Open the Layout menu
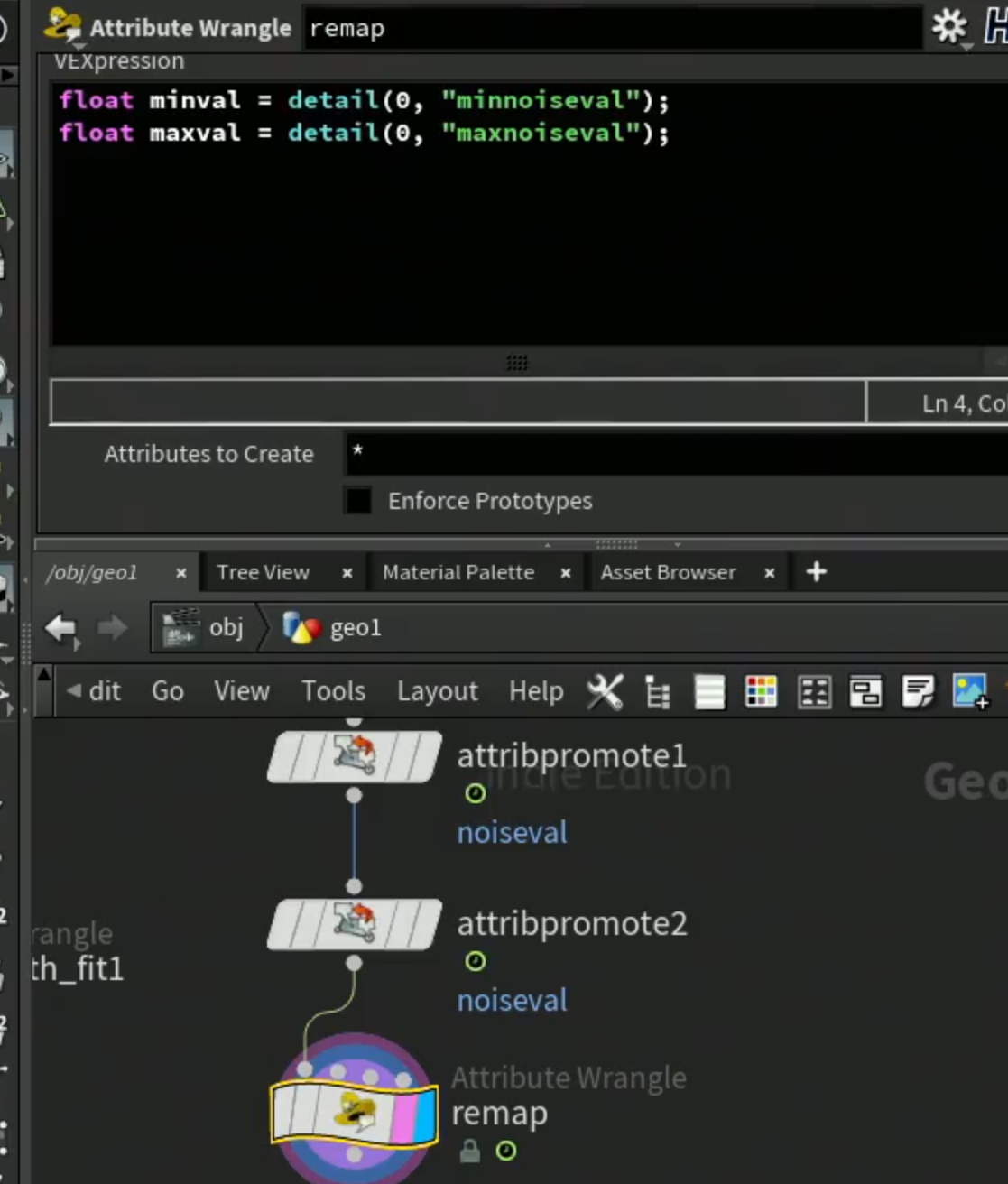The height and width of the screenshot is (1184, 1008). click(x=438, y=692)
